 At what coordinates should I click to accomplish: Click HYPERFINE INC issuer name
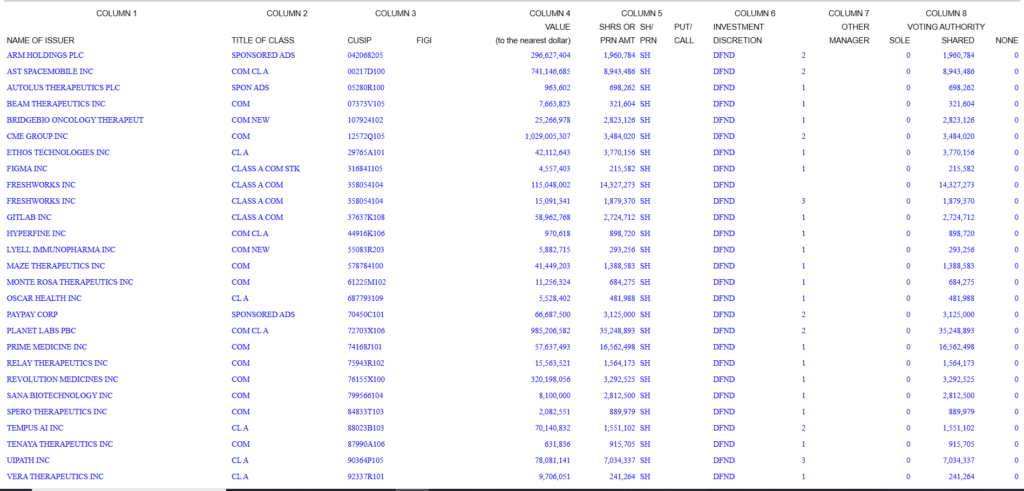(x=36, y=234)
